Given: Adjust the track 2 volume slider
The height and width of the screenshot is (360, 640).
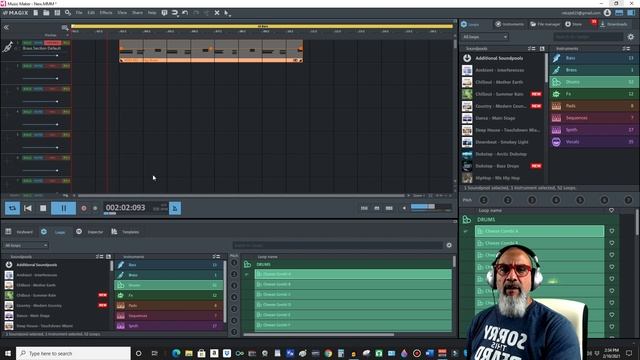Looking at the screenshot, I should point(40,78).
